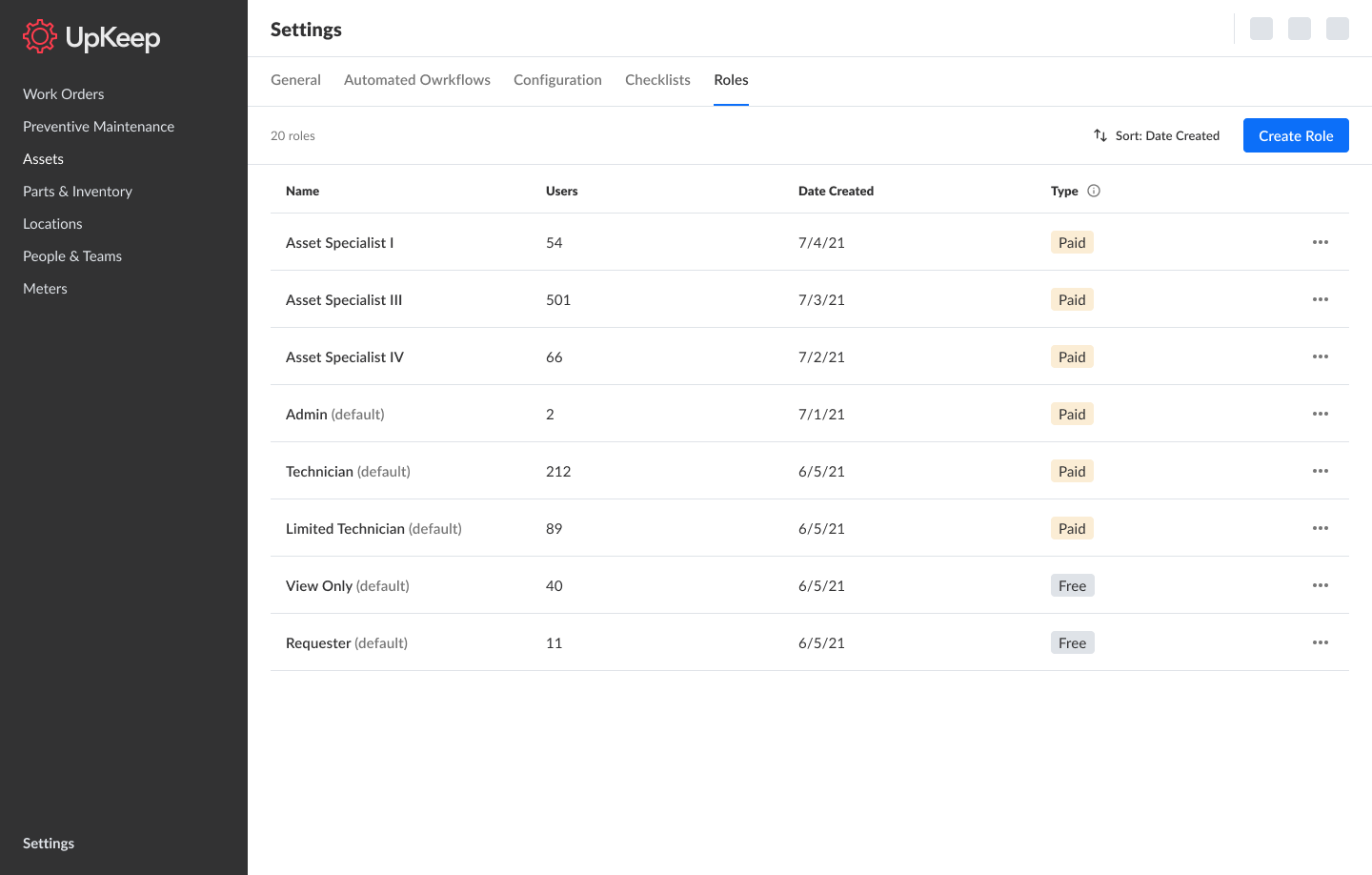Click the last gray header placeholder button
The height and width of the screenshot is (875, 1372).
(x=1338, y=29)
